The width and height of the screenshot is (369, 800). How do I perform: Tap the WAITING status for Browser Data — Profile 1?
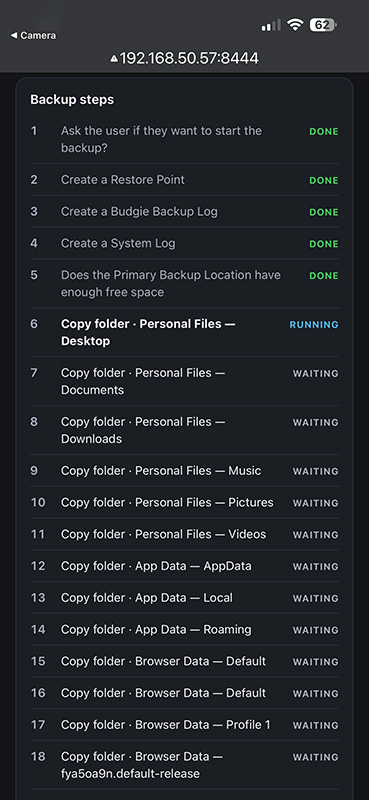coord(315,725)
